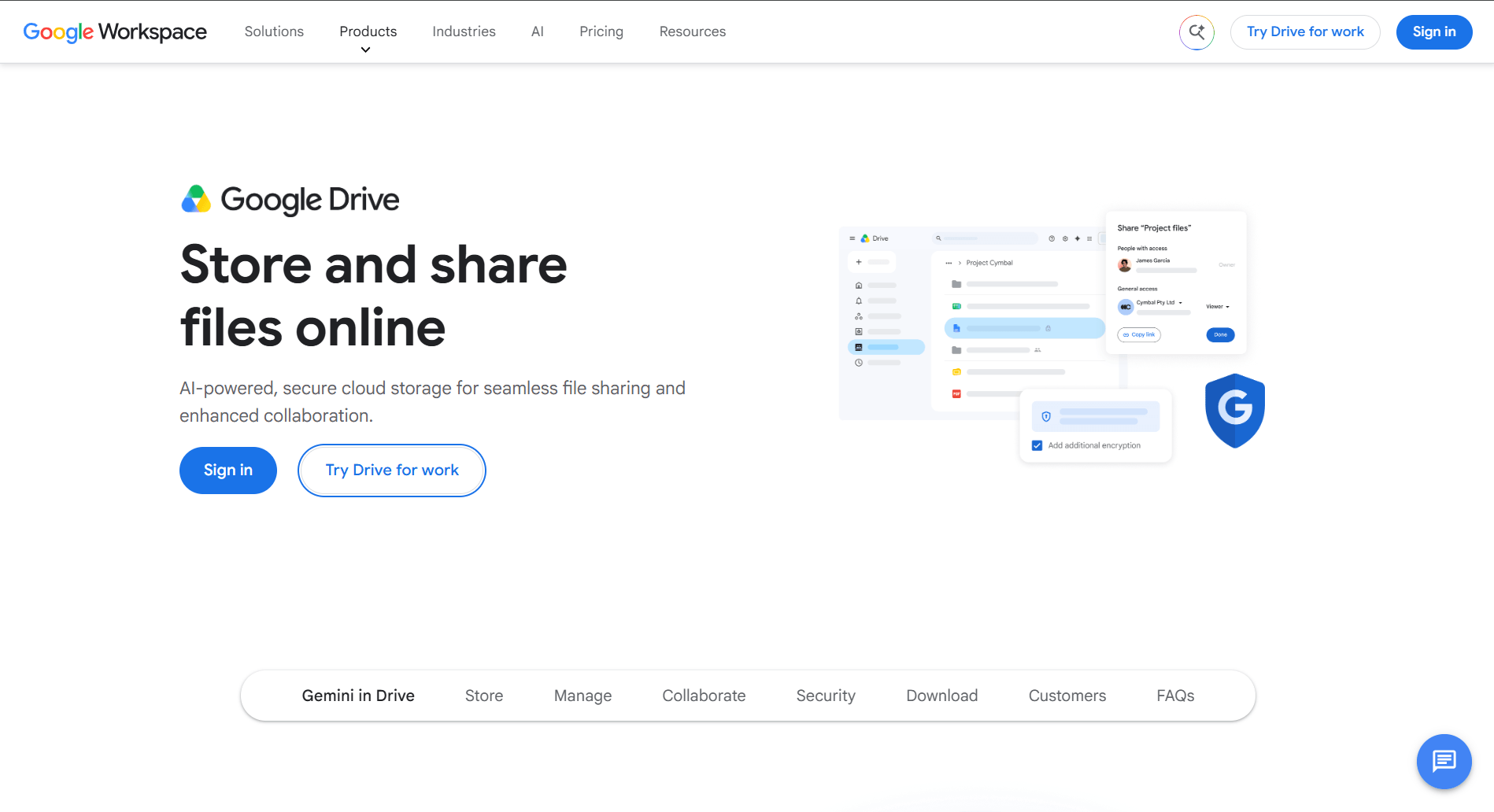The image size is (1494, 812).
Task: Go to the Security tab
Action: (x=826, y=696)
